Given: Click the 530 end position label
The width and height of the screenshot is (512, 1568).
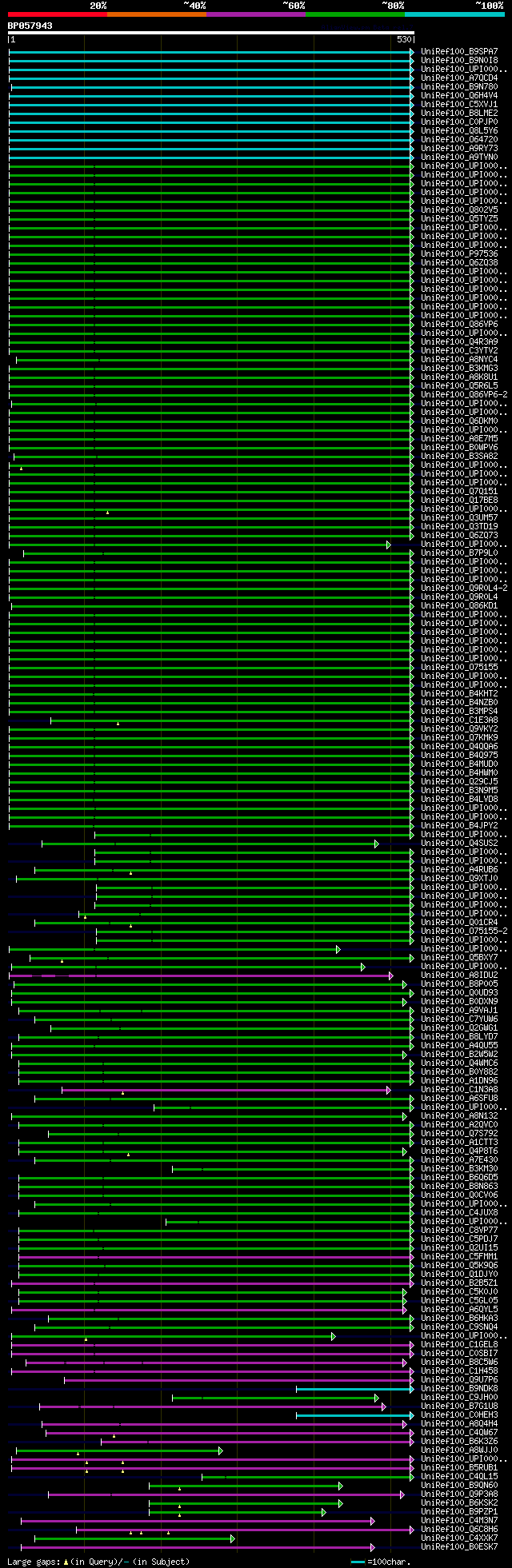Looking at the screenshot, I should point(404,39).
